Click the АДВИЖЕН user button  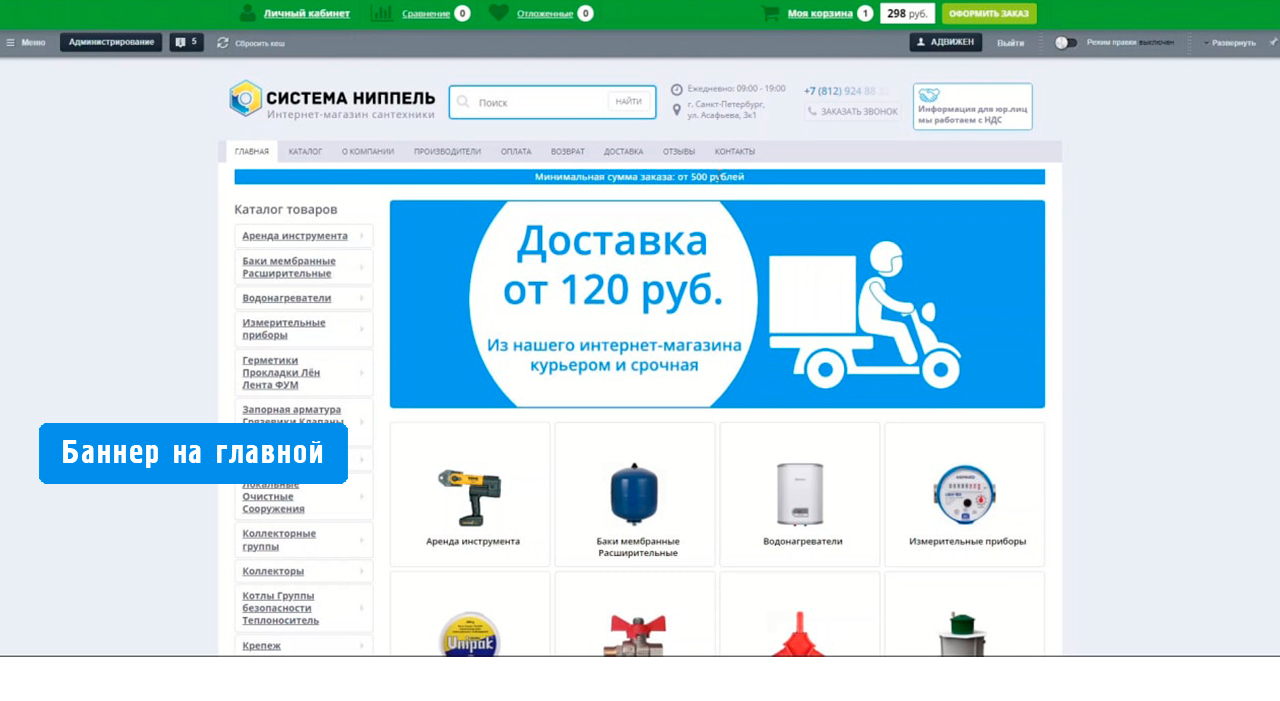point(946,42)
